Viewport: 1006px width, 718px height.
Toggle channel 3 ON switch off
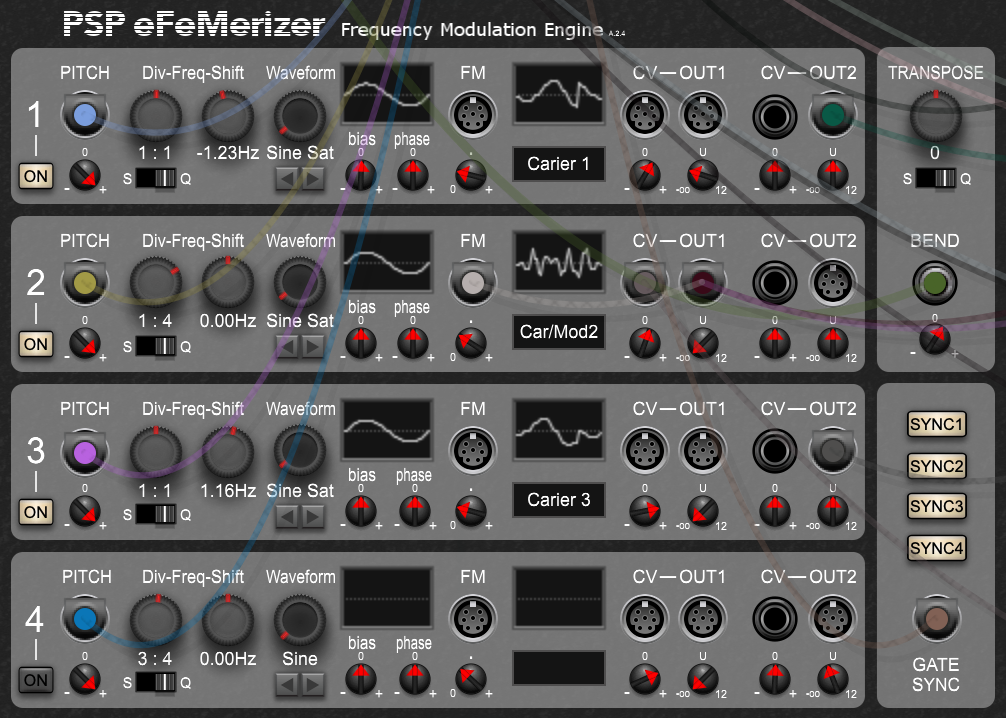coord(36,512)
